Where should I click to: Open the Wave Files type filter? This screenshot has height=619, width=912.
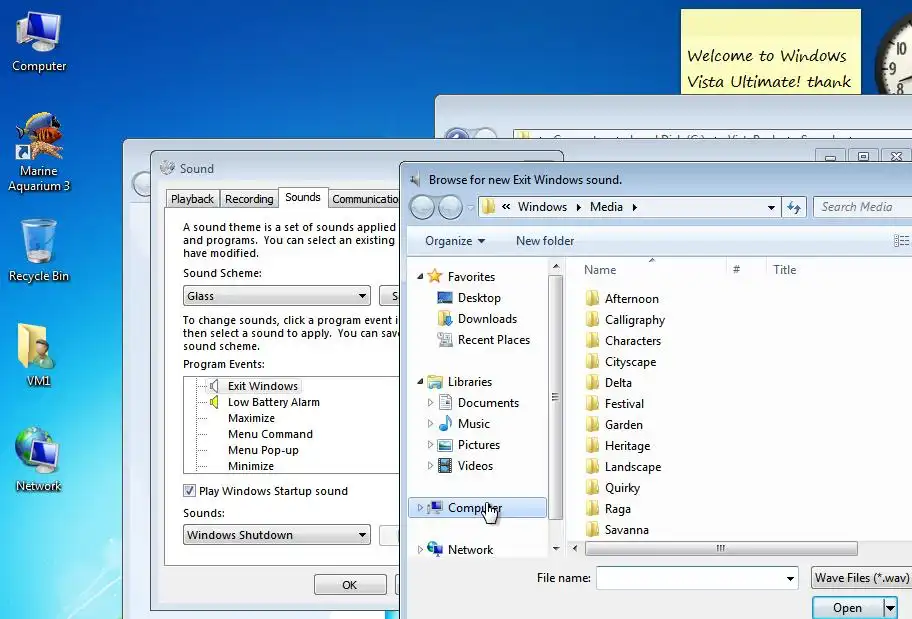[x=861, y=578]
